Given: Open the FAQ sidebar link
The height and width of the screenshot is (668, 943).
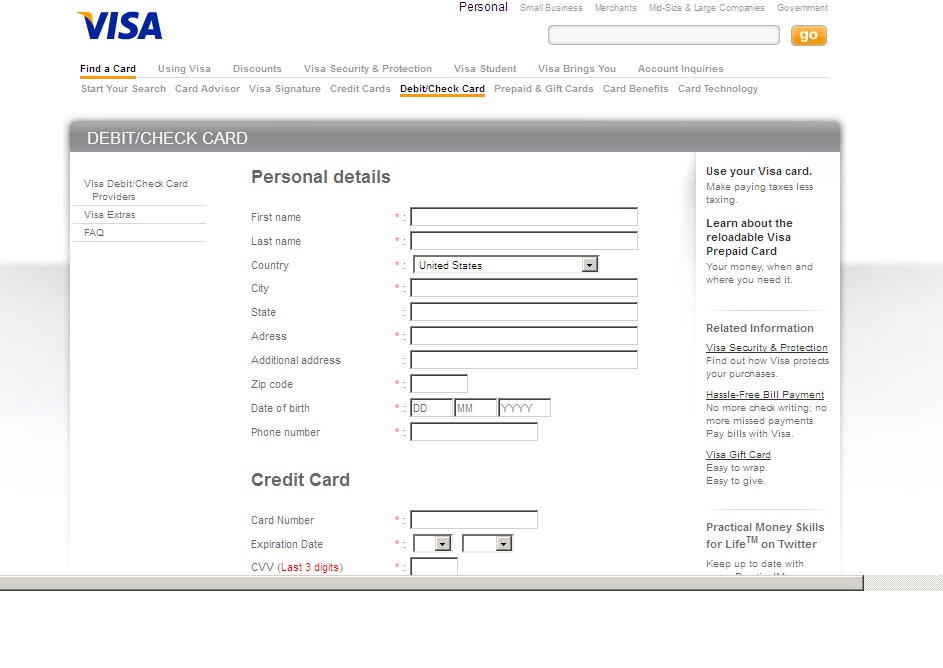Looking at the screenshot, I should (x=94, y=233).
